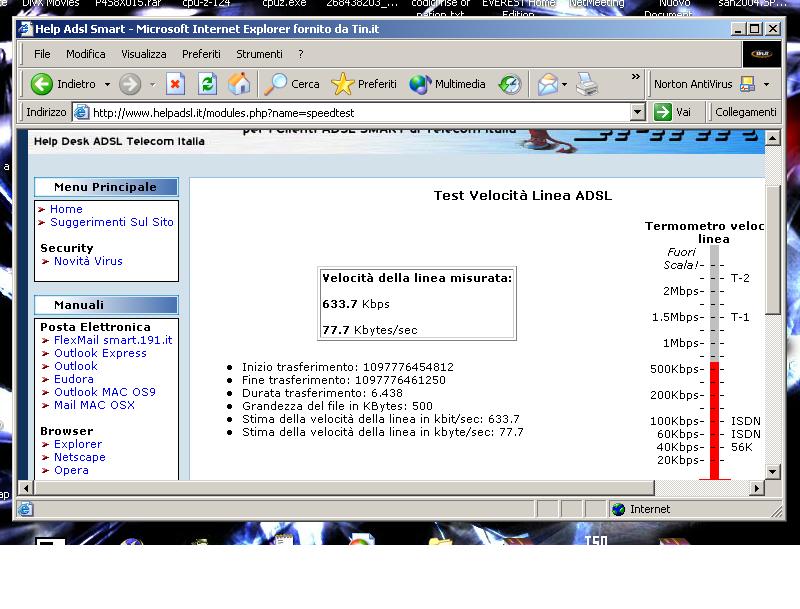Open the Collegamenti links bar
The width and height of the screenshot is (800, 609).
(745, 112)
